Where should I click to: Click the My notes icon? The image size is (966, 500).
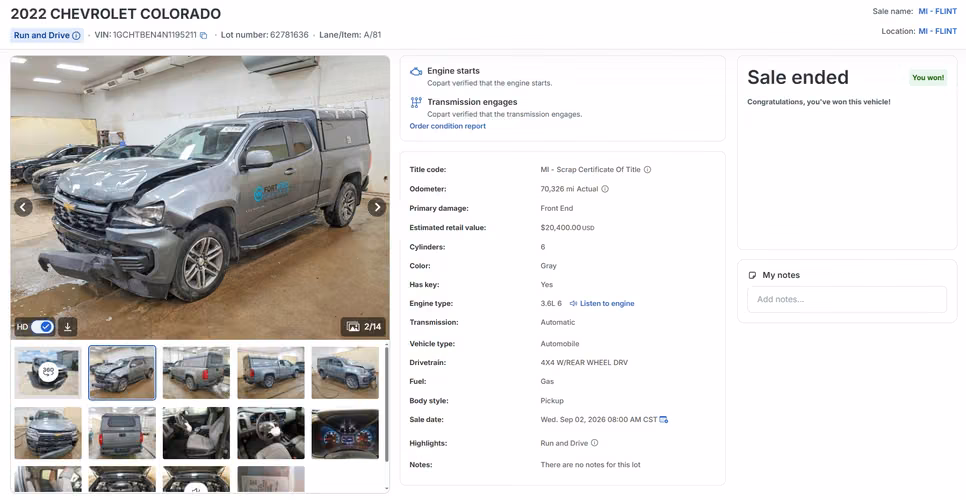752,275
